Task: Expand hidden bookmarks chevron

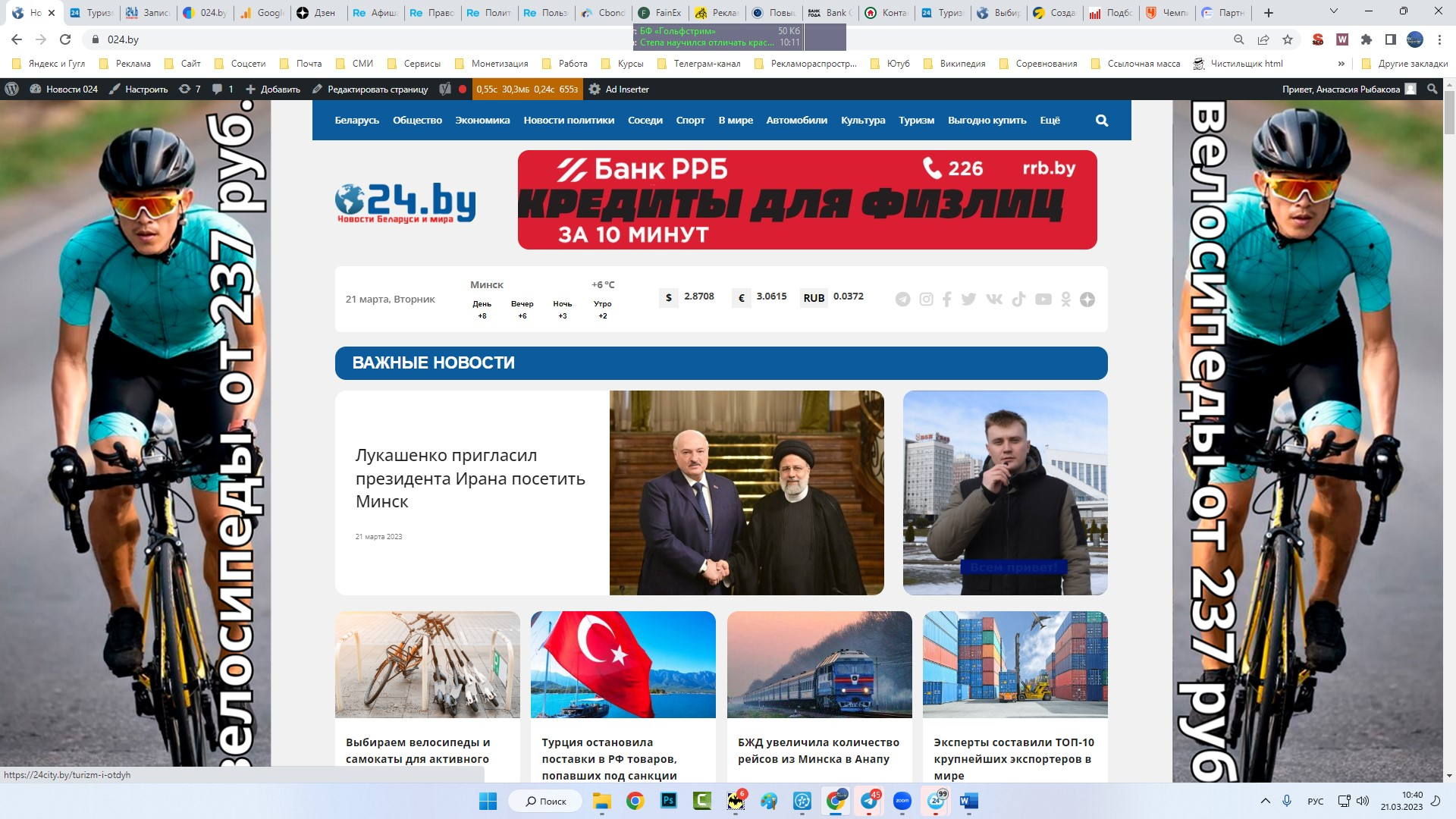Action: click(1341, 64)
